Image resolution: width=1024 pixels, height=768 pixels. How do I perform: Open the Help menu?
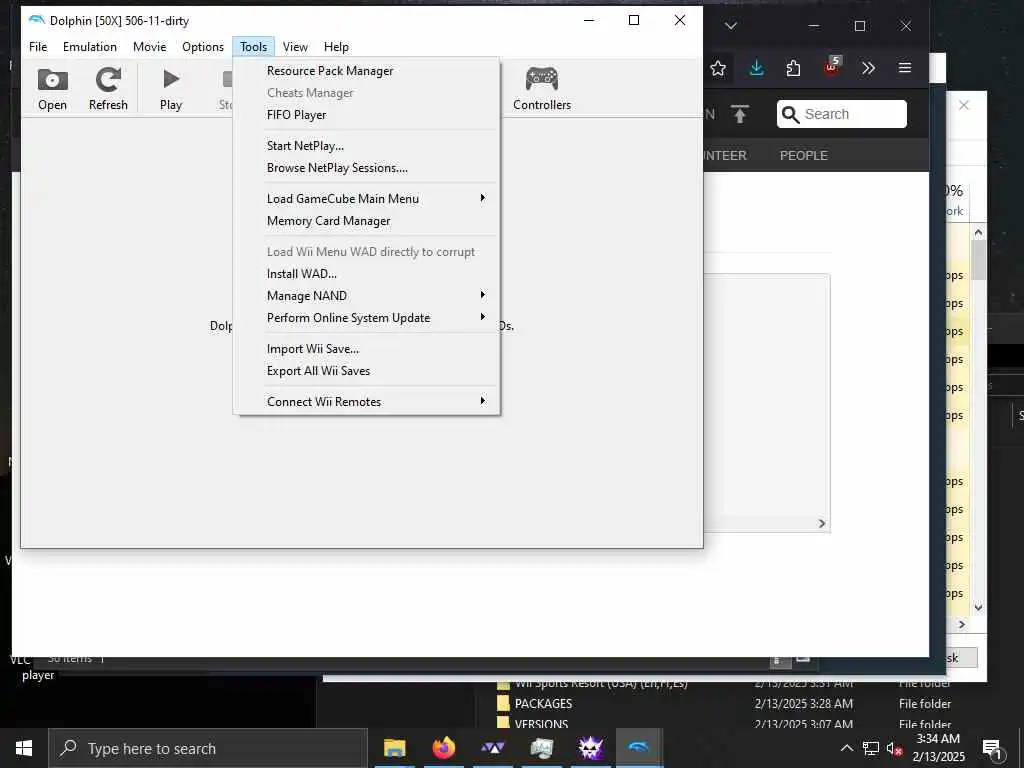pos(336,47)
